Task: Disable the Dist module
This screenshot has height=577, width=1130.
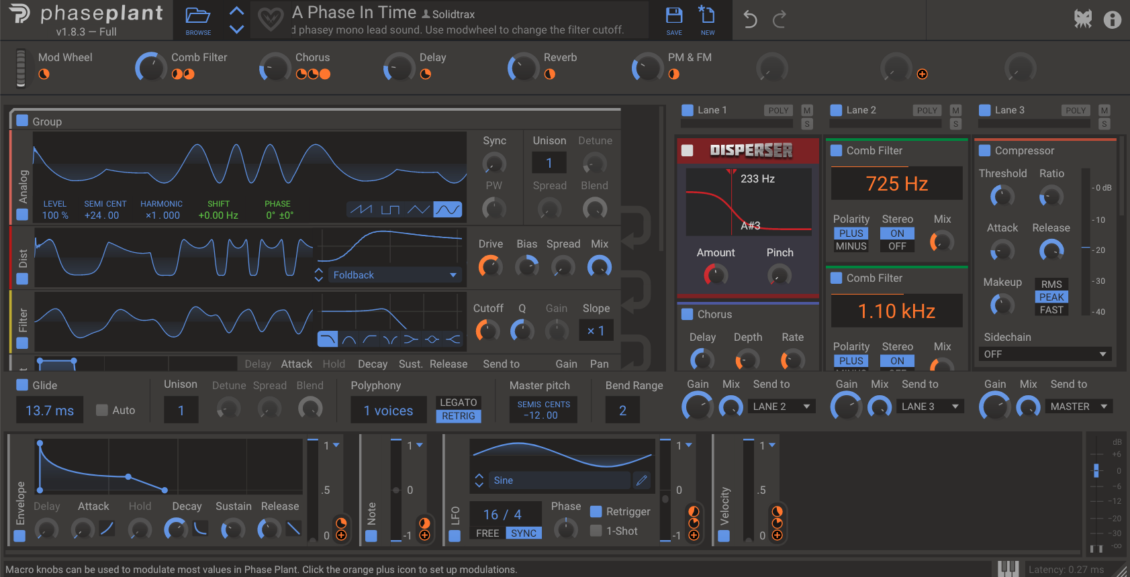Action: tap(22, 278)
